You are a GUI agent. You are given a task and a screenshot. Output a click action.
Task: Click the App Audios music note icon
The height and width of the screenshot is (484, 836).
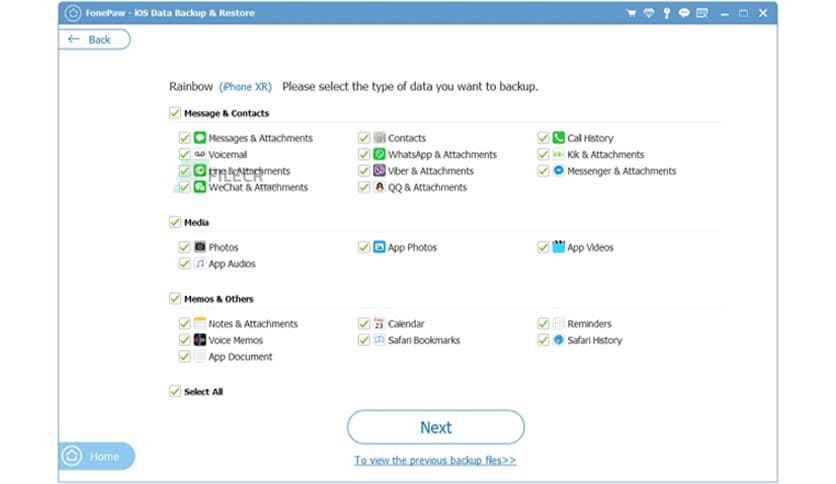point(200,263)
